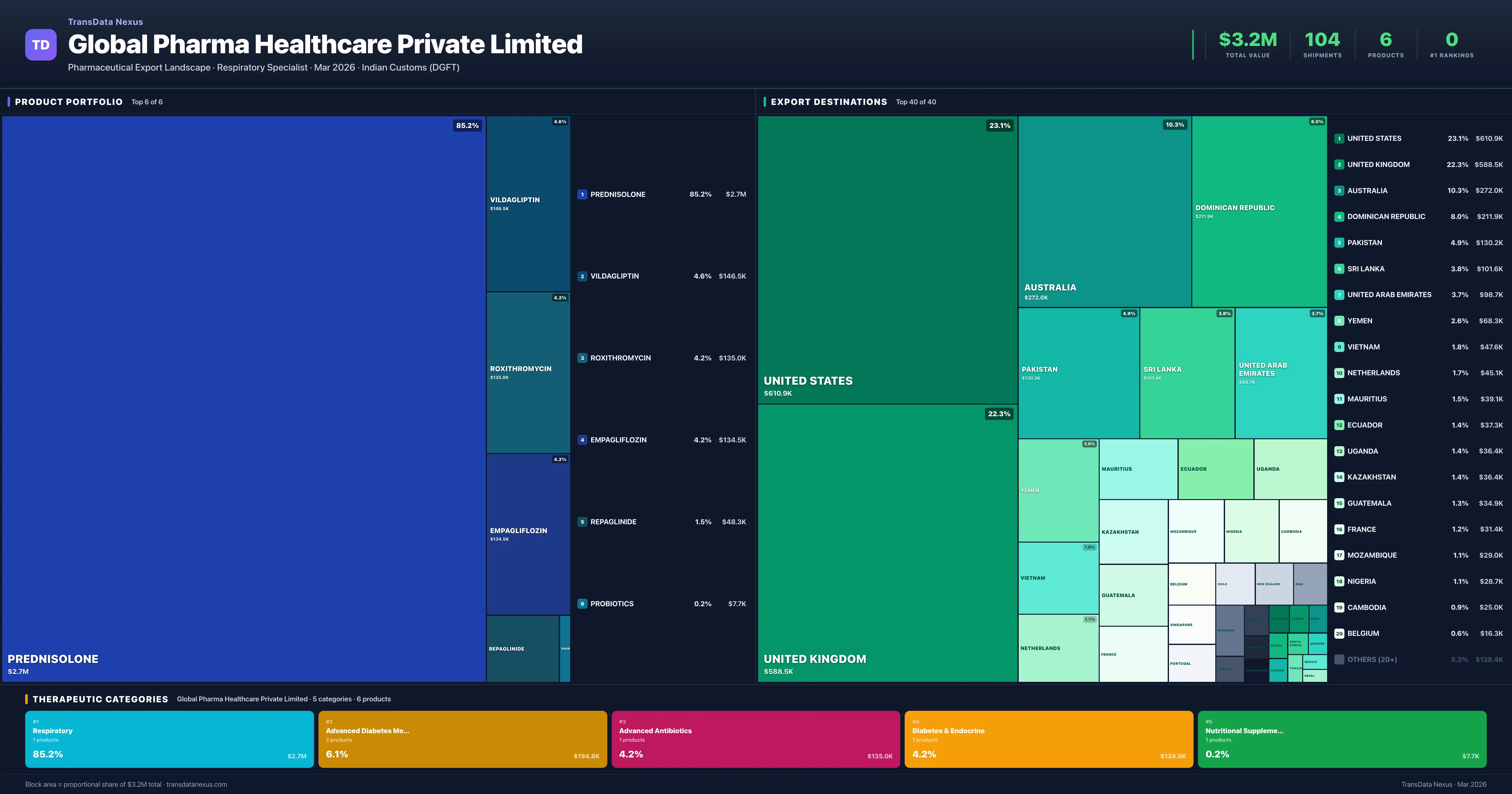Click the TD logo icon
The width and height of the screenshot is (1512, 794).
point(41,45)
